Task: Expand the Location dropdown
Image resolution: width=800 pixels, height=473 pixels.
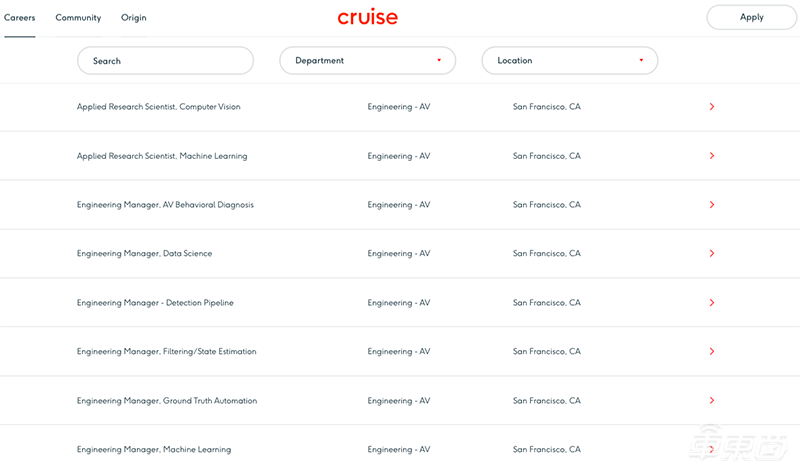Action: (x=569, y=61)
